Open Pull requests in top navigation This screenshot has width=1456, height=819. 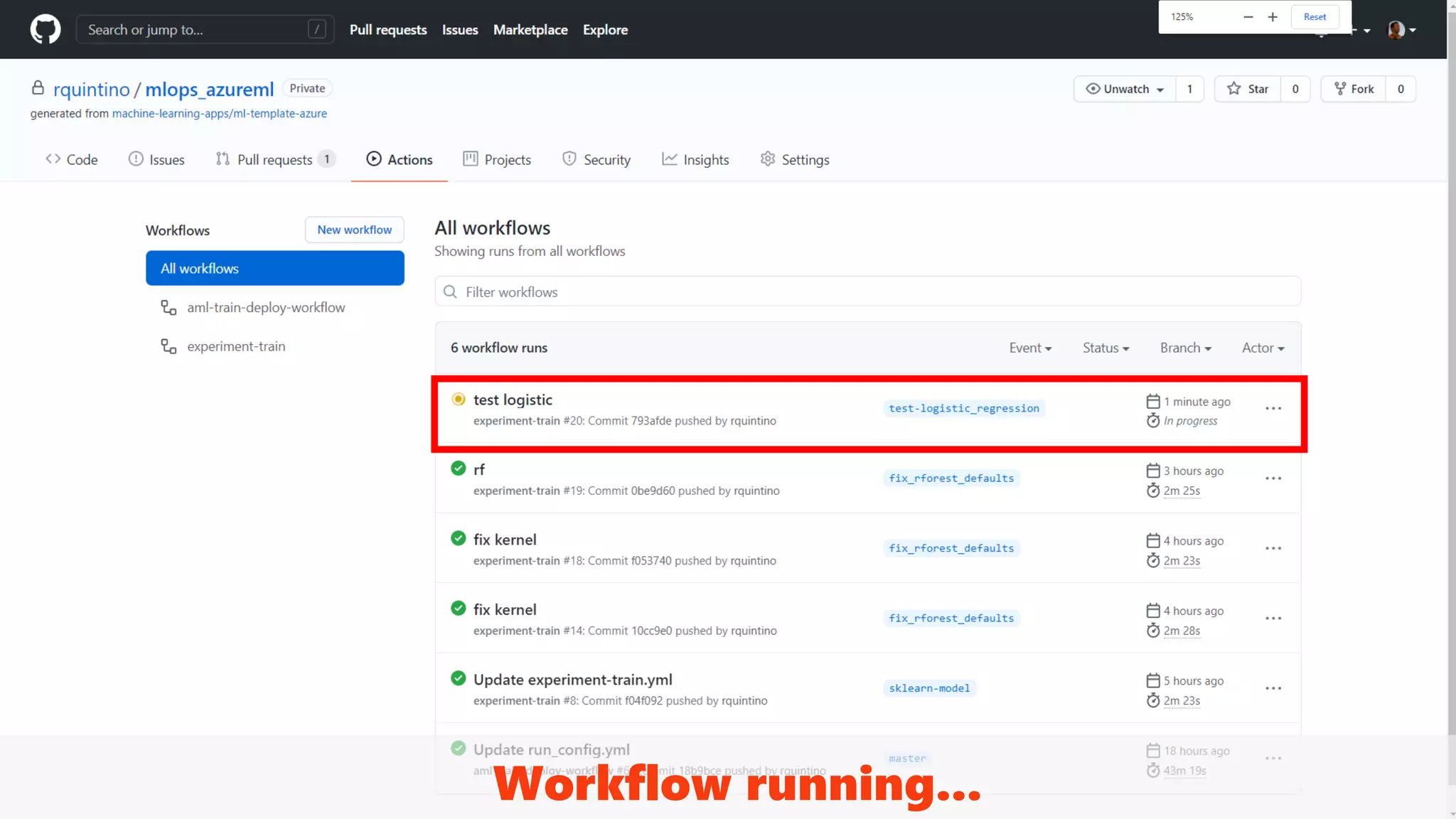(388, 30)
